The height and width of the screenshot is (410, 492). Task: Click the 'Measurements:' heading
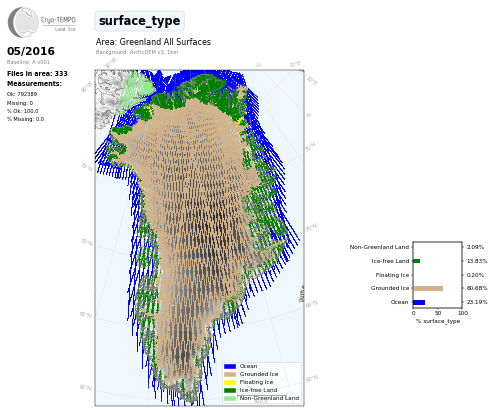coord(34,84)
